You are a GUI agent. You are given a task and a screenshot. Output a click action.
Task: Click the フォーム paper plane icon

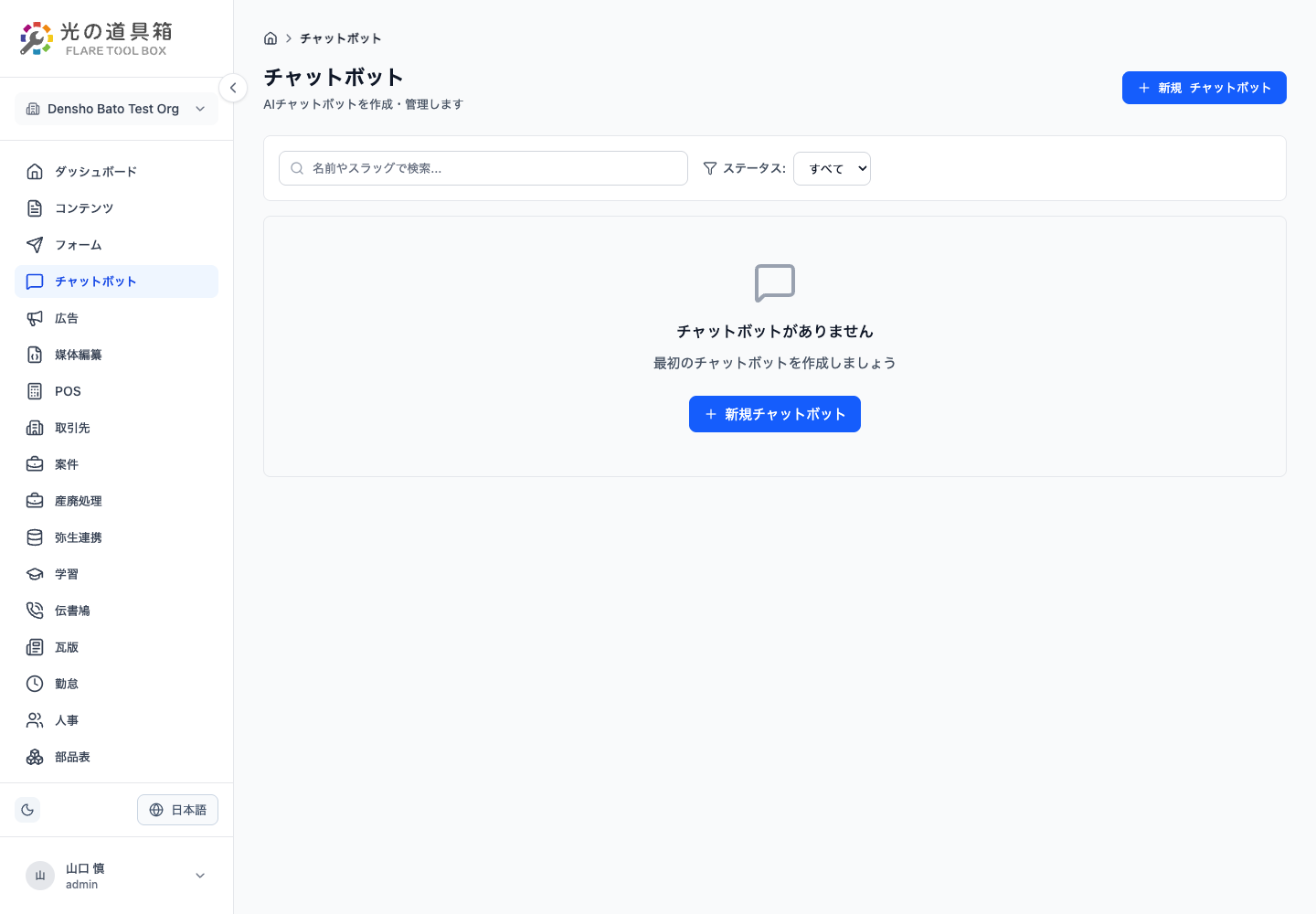[x=35, y=245]
